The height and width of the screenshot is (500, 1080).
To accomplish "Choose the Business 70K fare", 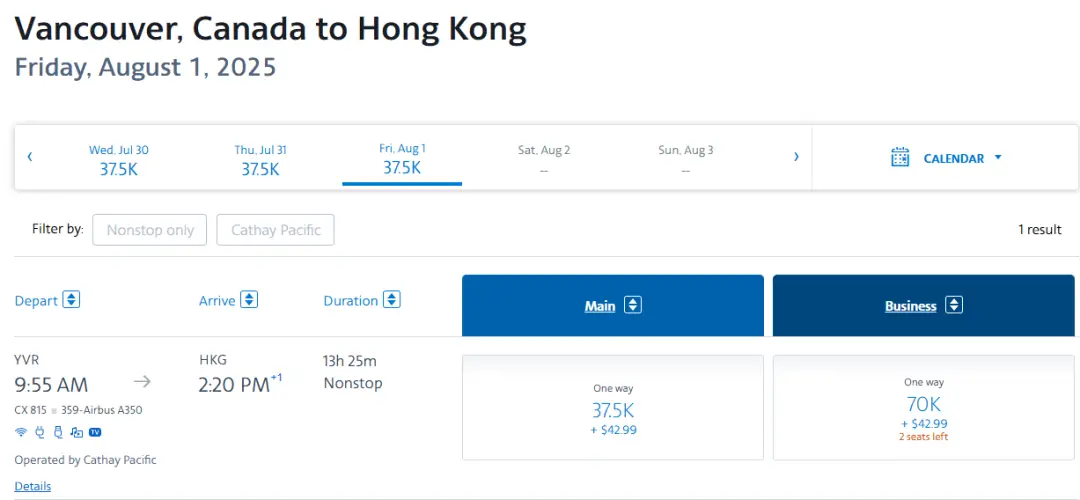I will [924, 408].
